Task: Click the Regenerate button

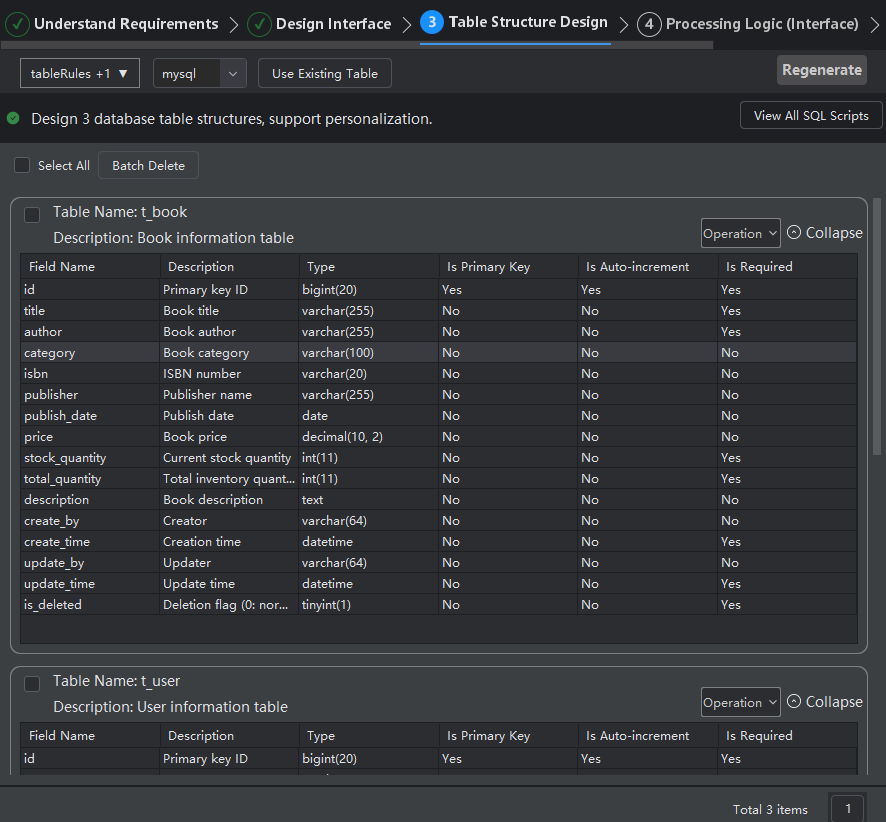Action: coord(821,70)
